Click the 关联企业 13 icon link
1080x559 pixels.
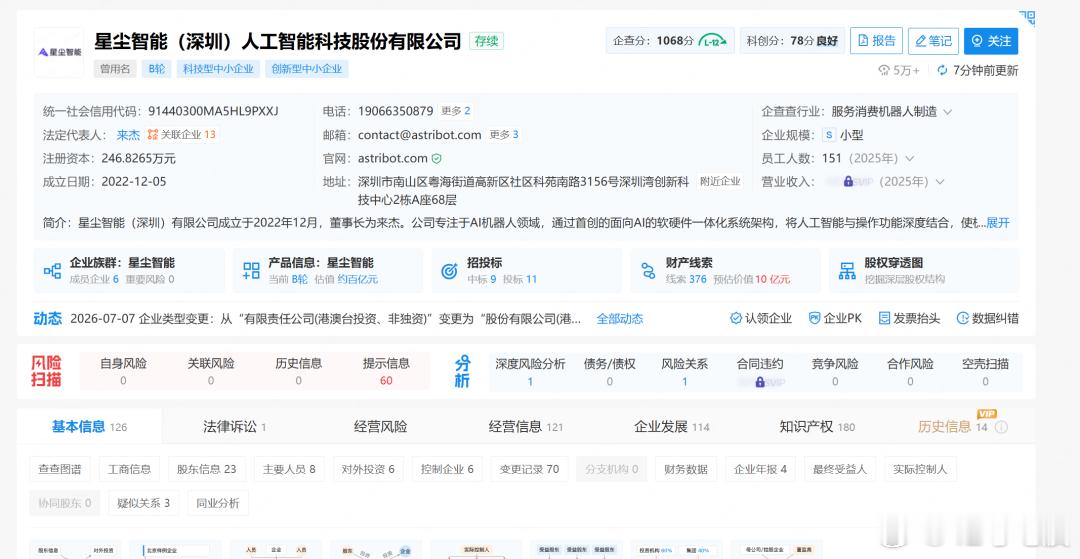point(182,134)
